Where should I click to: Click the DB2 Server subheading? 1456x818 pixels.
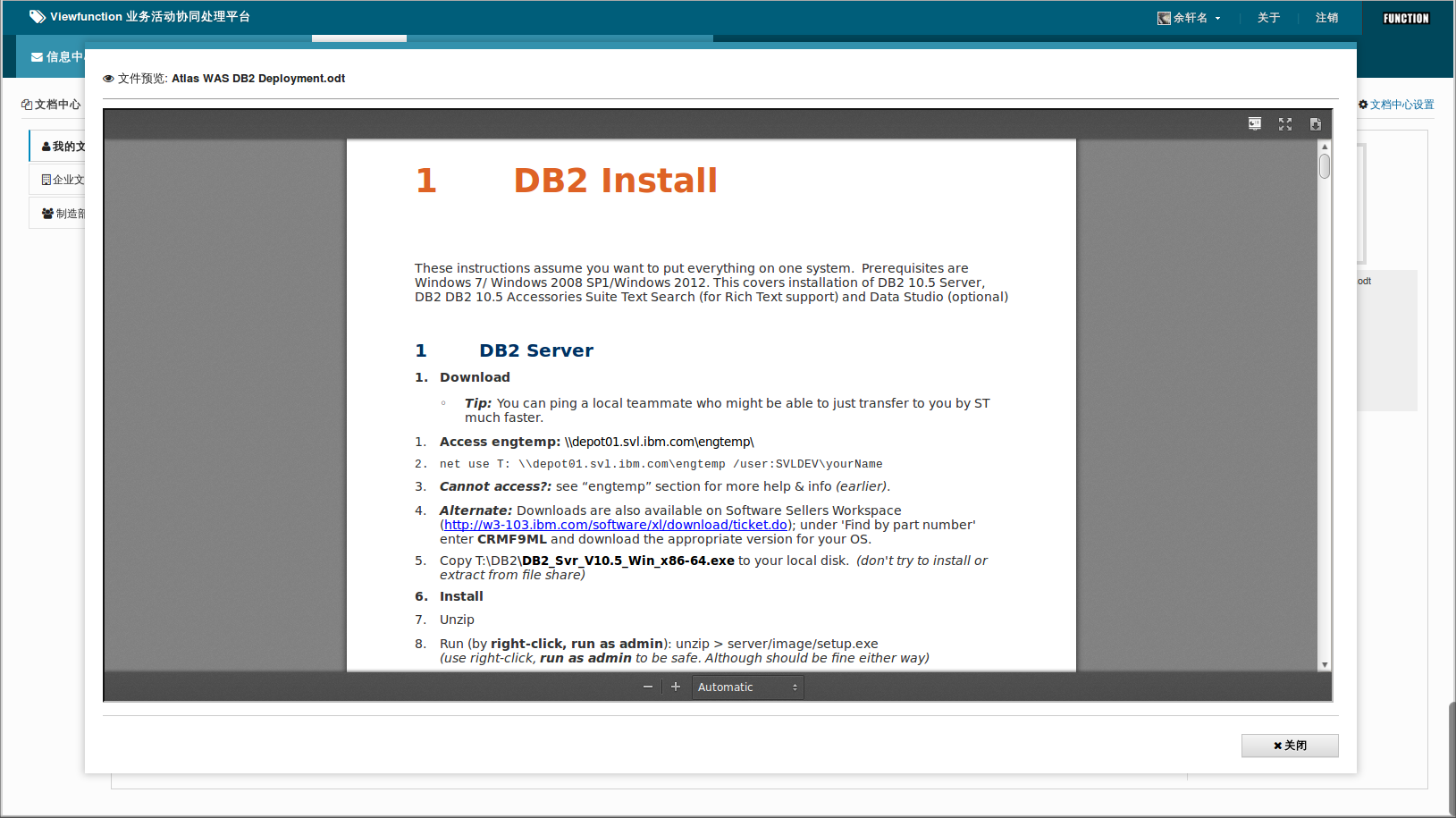[x=536, y=350]
